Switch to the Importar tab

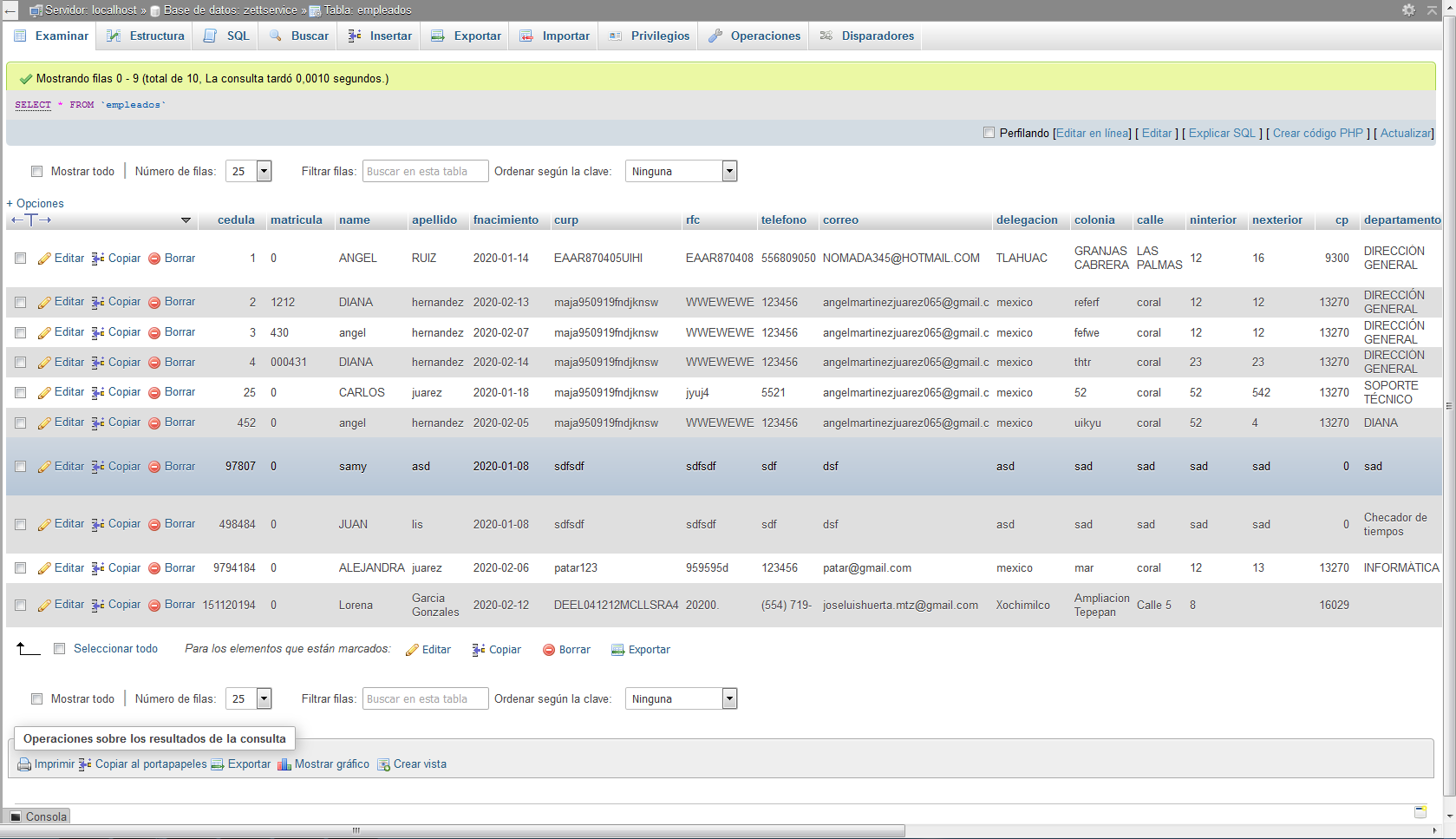pyautogui.click(x=555, y=36)
